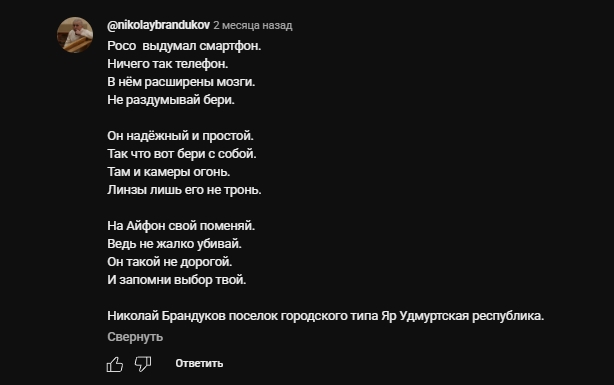Reply using the 'Ответить' button
Viewport: 614px width, 385px height.
[199, 363]
